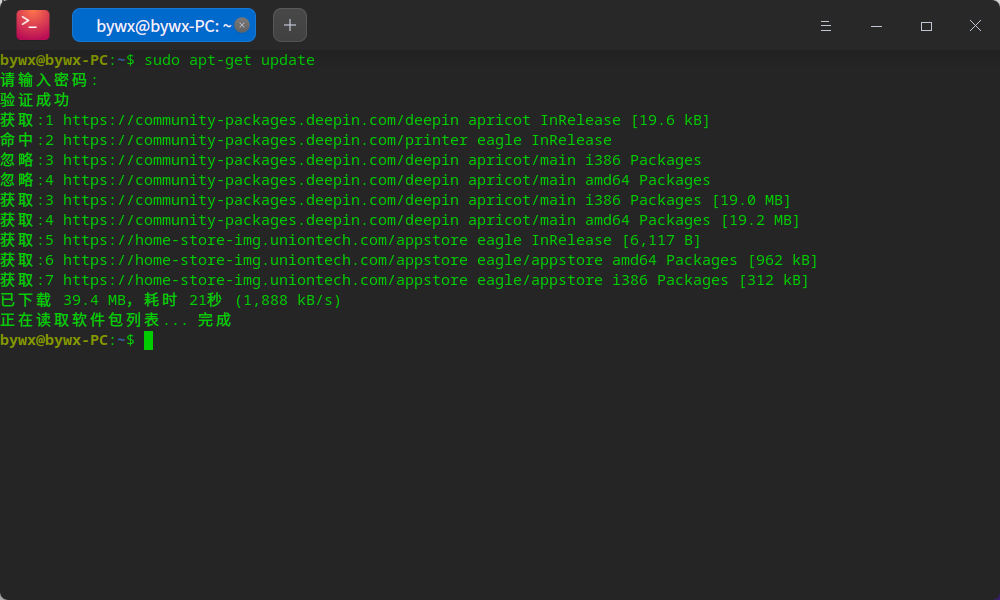This screenshot has width=1000, height=600.
Task: Click the '正在读取软件包列表... 完成' line
Action: pyautogui.click(x=115, y=321)
